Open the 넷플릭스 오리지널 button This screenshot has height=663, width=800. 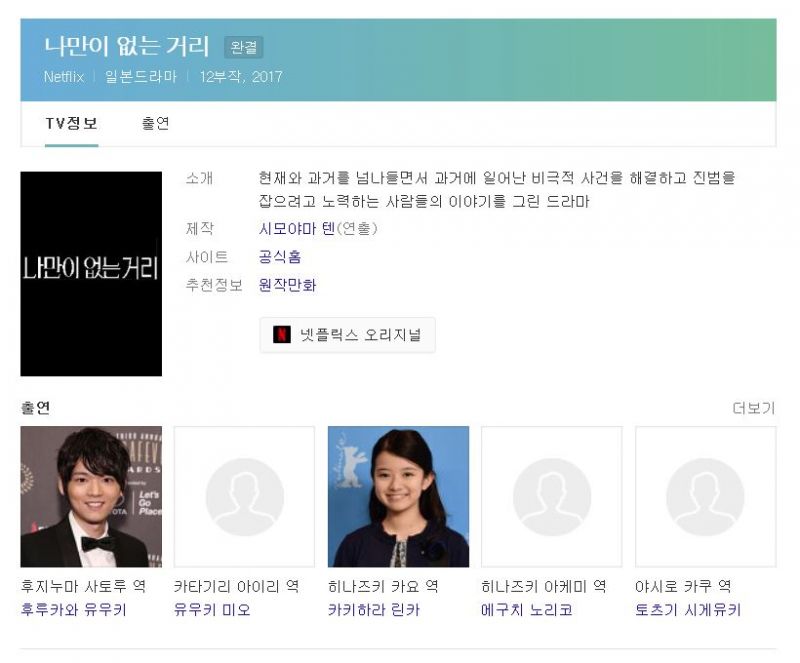347,335
